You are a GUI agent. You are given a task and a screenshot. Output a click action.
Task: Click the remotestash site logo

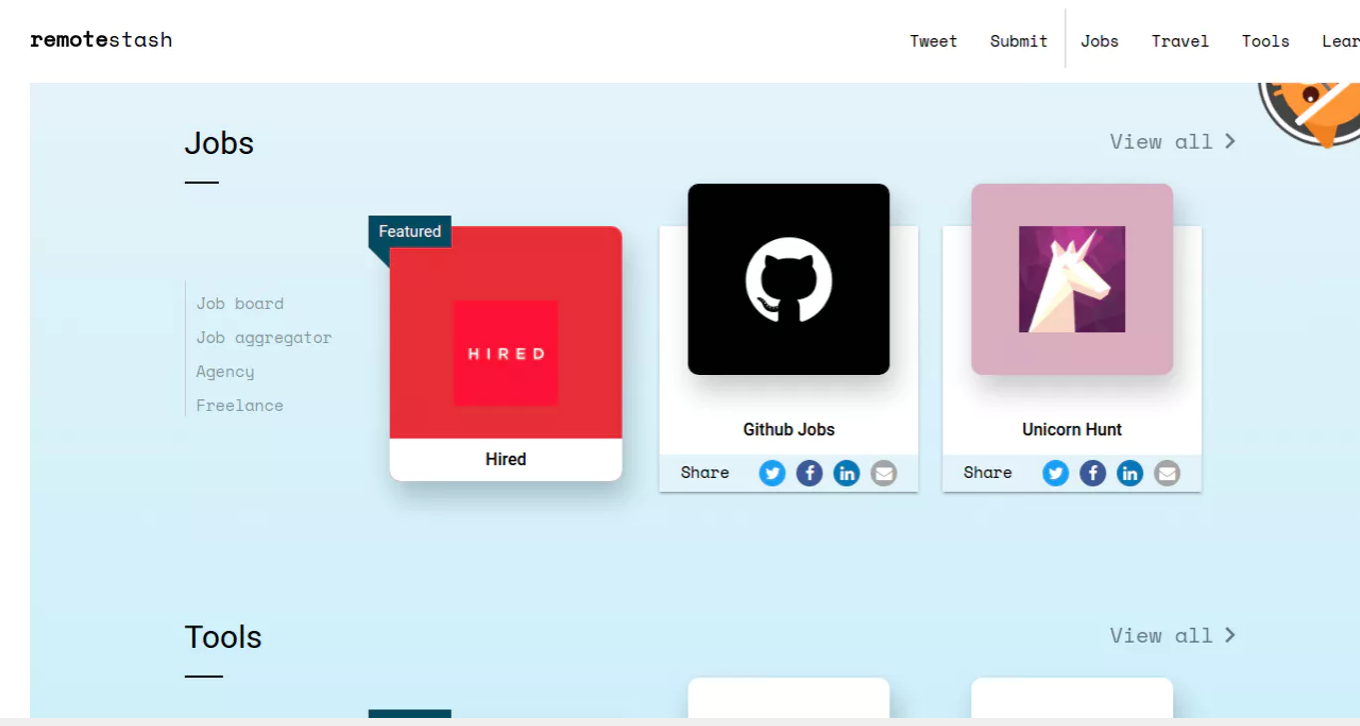pos(101,40)
